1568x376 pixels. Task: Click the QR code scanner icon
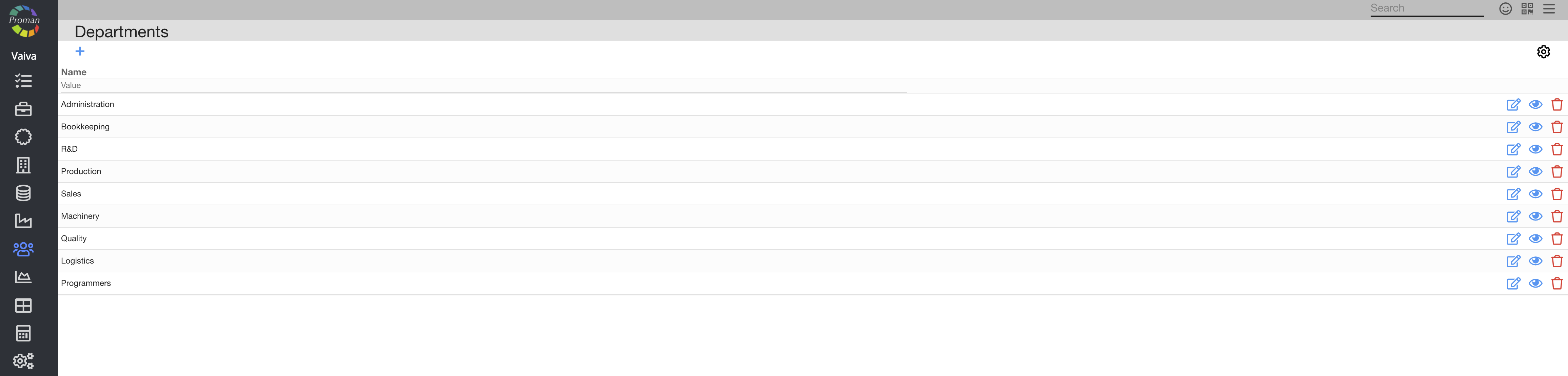click(x=1527, y=8)
